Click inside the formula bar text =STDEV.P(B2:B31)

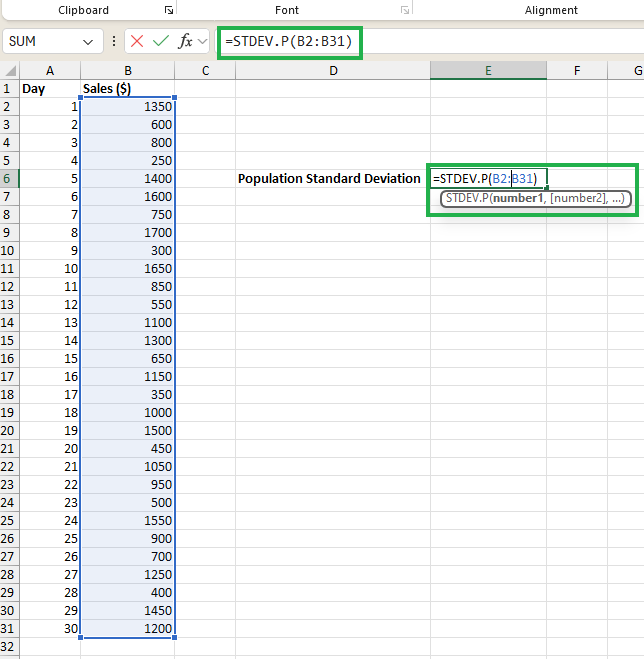pyautogui.click(x=288, y=41)
